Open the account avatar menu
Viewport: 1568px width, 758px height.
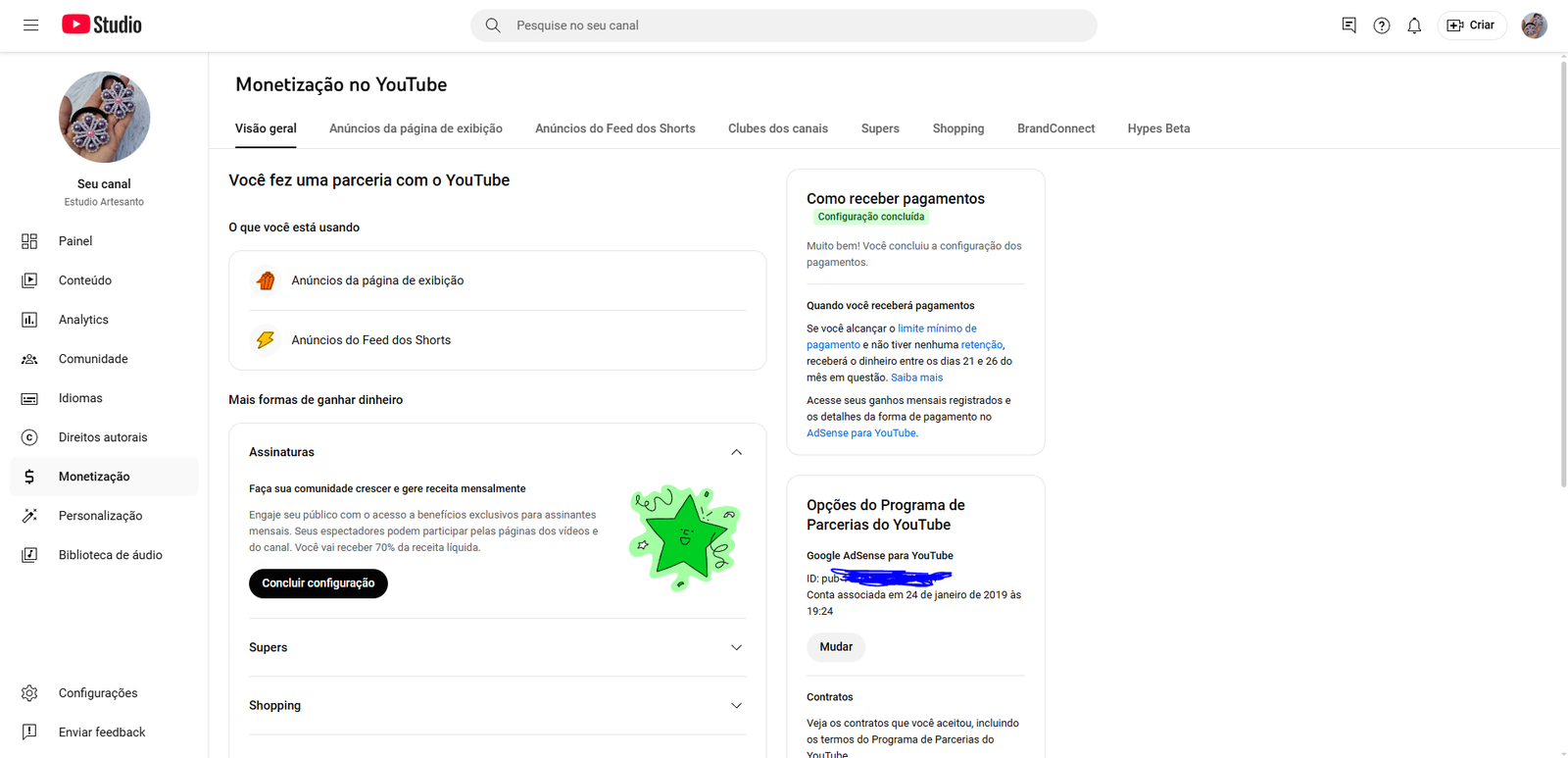point(1534,25)
